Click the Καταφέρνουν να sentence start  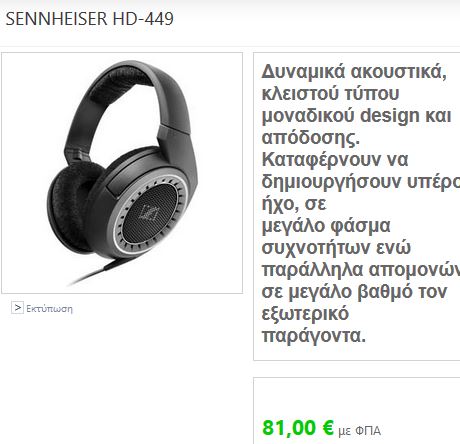pyautogui.click(x=335, y=160)
